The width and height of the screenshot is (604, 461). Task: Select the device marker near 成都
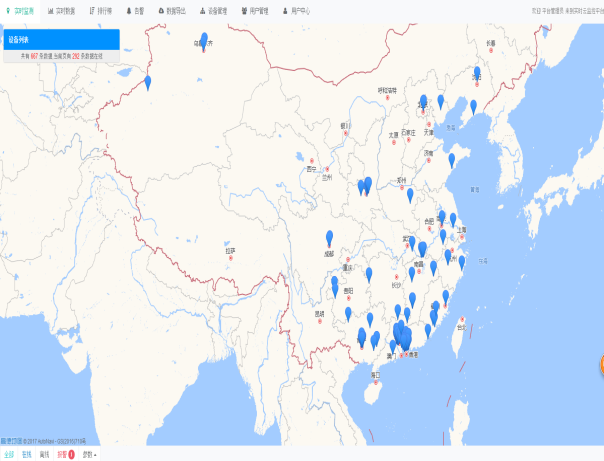pos(330,238)
